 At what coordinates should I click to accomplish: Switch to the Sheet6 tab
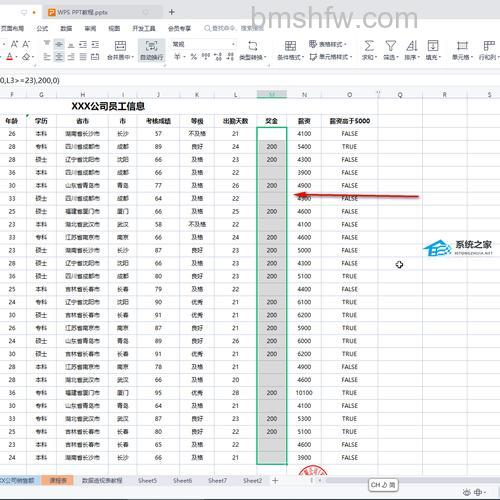tap(182, 480)
